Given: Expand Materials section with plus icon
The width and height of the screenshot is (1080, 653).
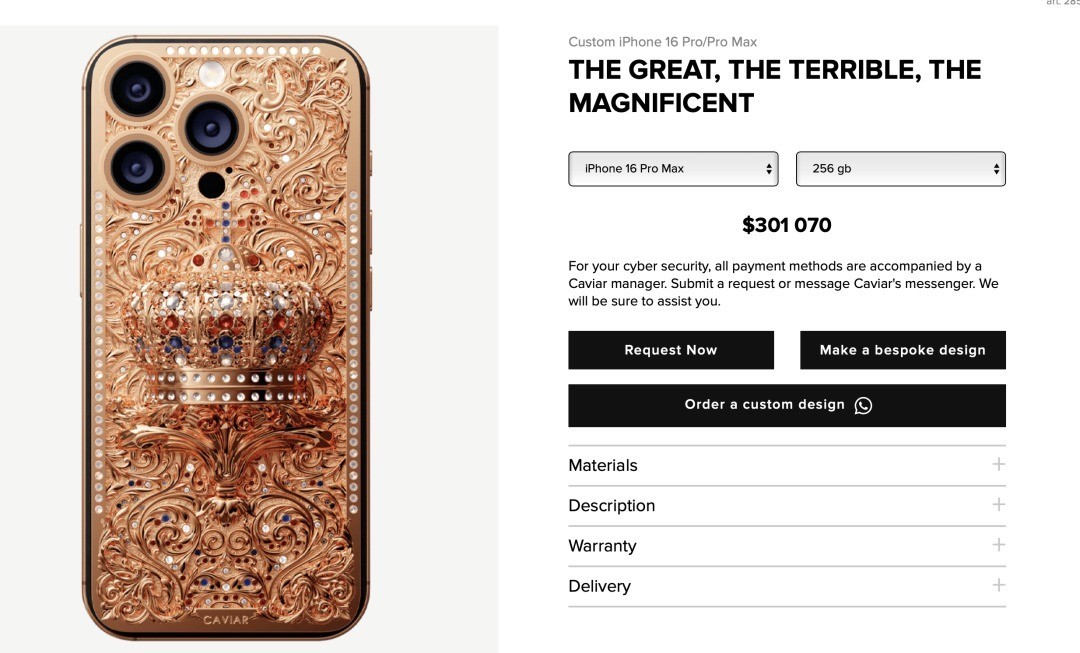Looking at the screenshot, I should 998,464.
